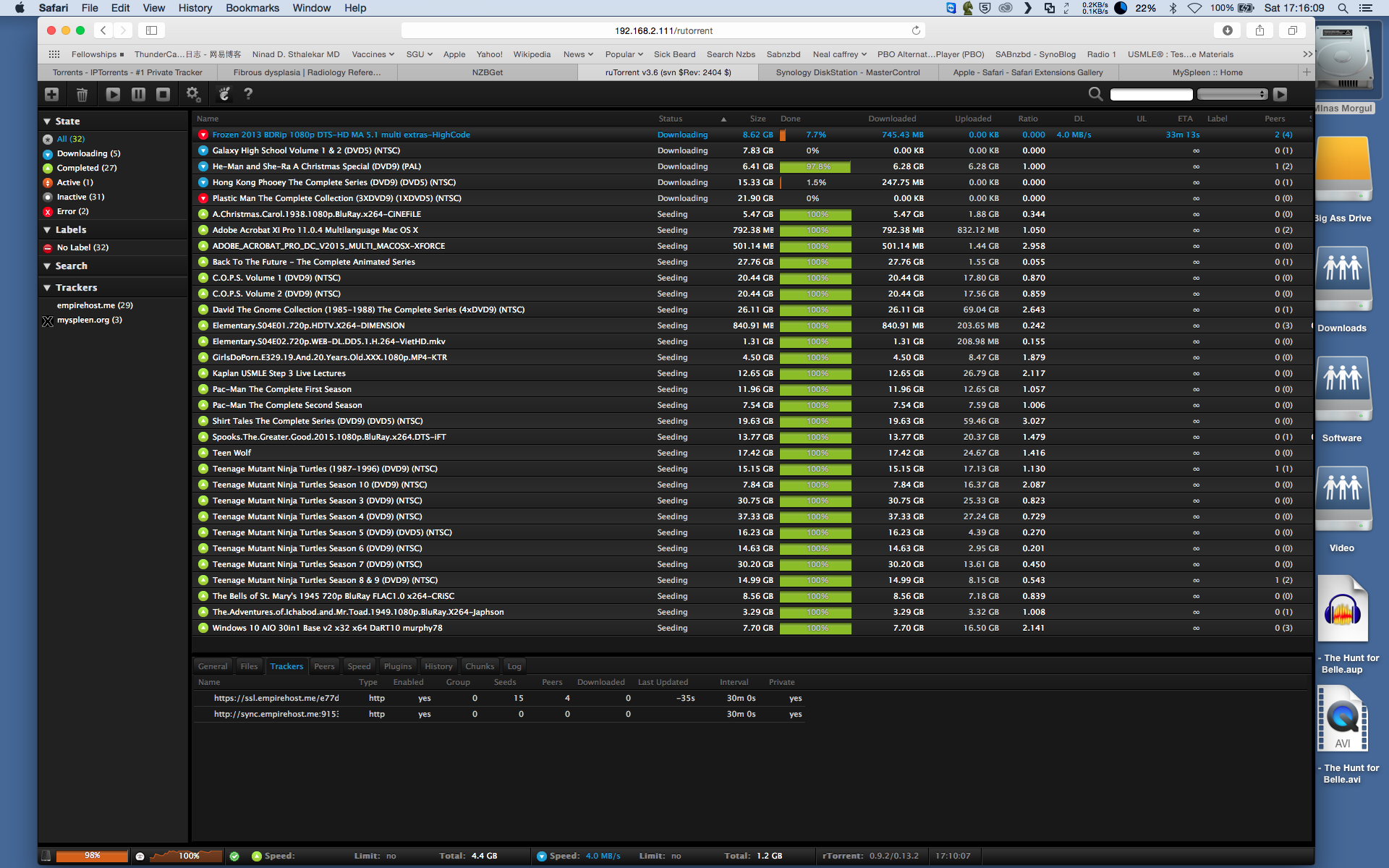Click the upload speed arrow icon in status bar

click(x=256, y=856)
